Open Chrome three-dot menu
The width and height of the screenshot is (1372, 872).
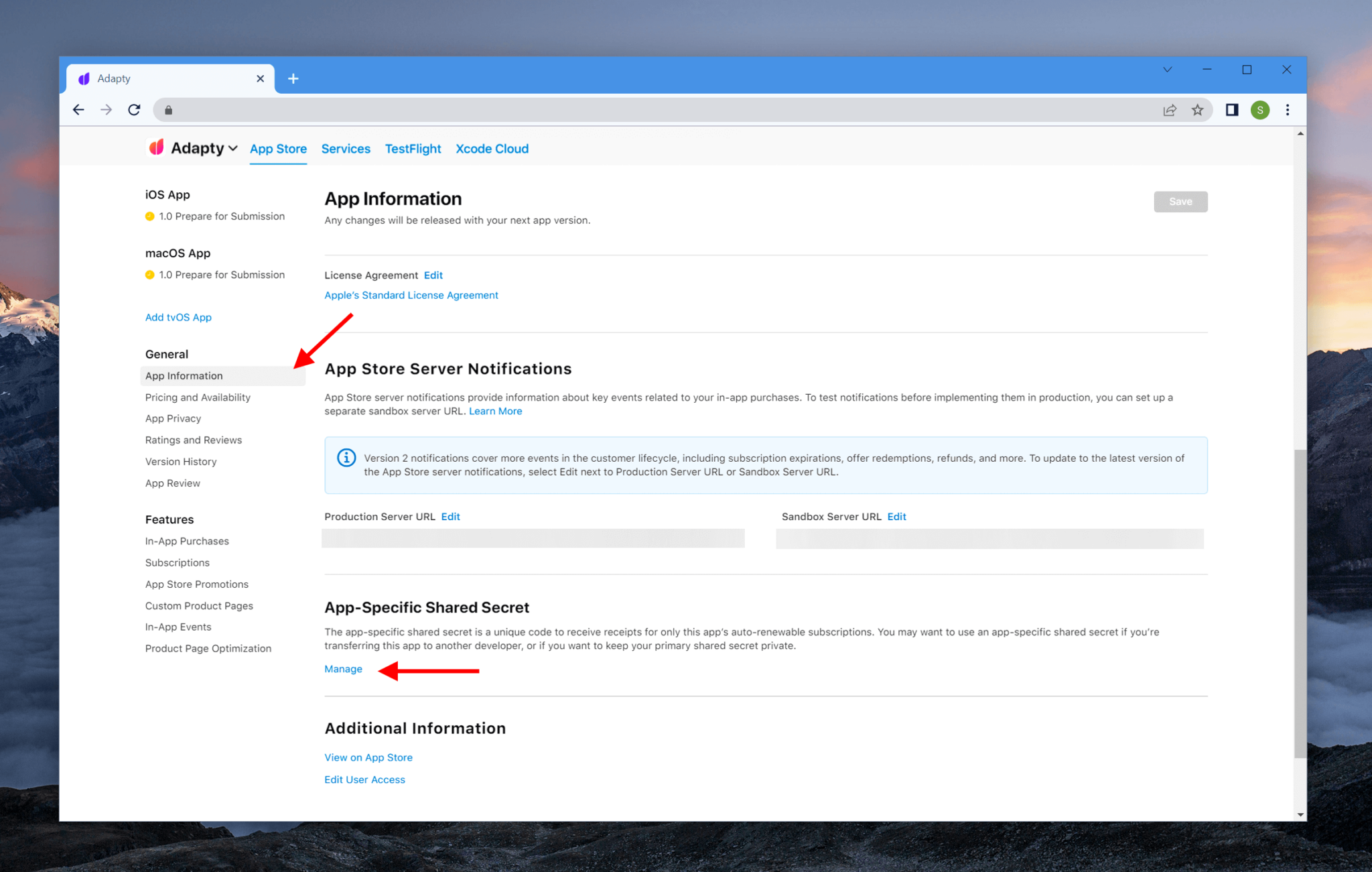[1288, 110]
